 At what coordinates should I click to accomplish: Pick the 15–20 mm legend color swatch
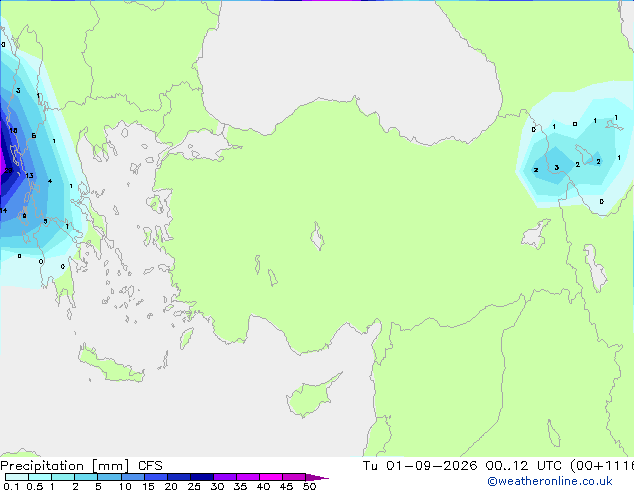tap(155, 477)
